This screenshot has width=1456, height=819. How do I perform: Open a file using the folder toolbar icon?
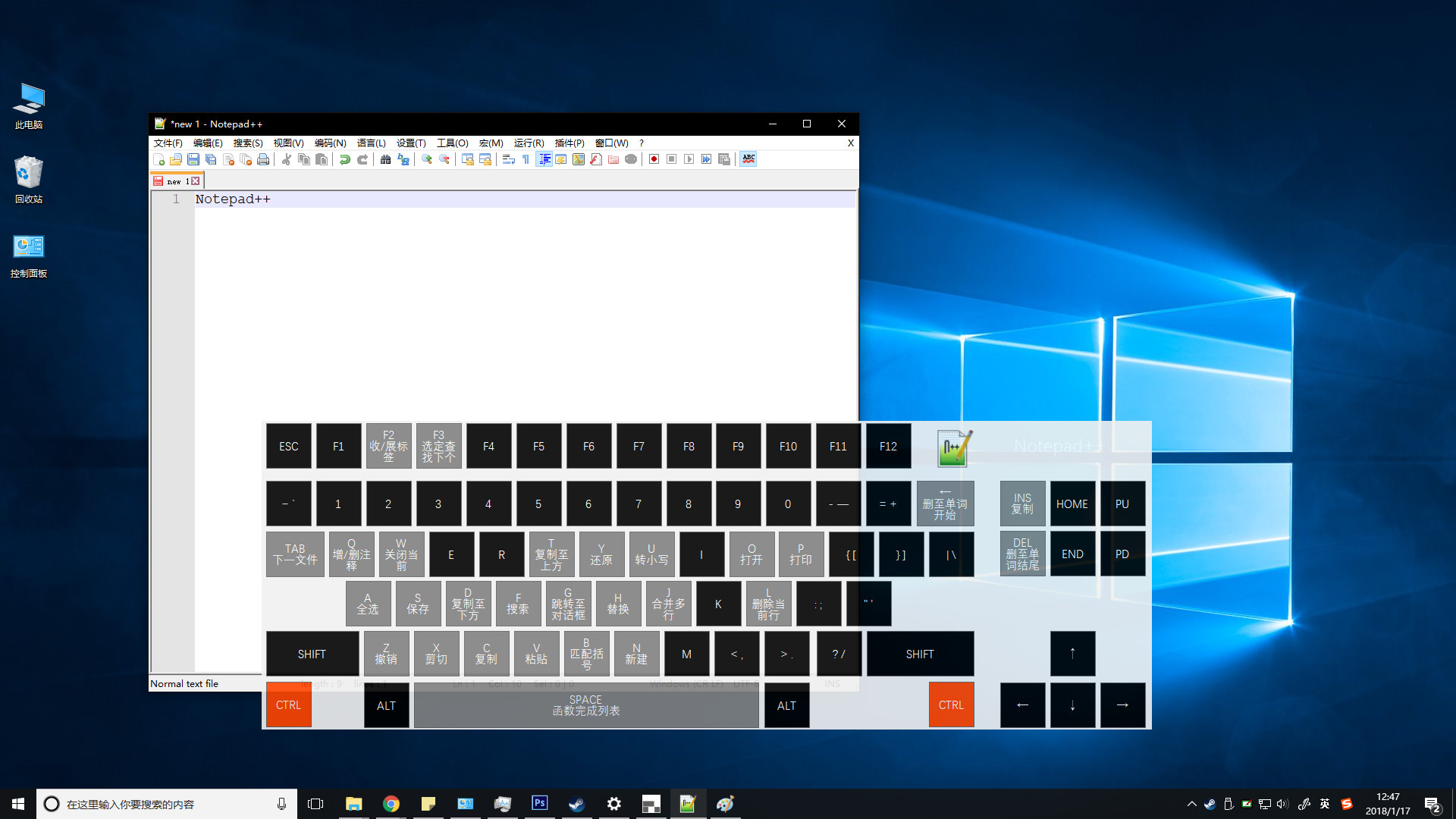176,159
